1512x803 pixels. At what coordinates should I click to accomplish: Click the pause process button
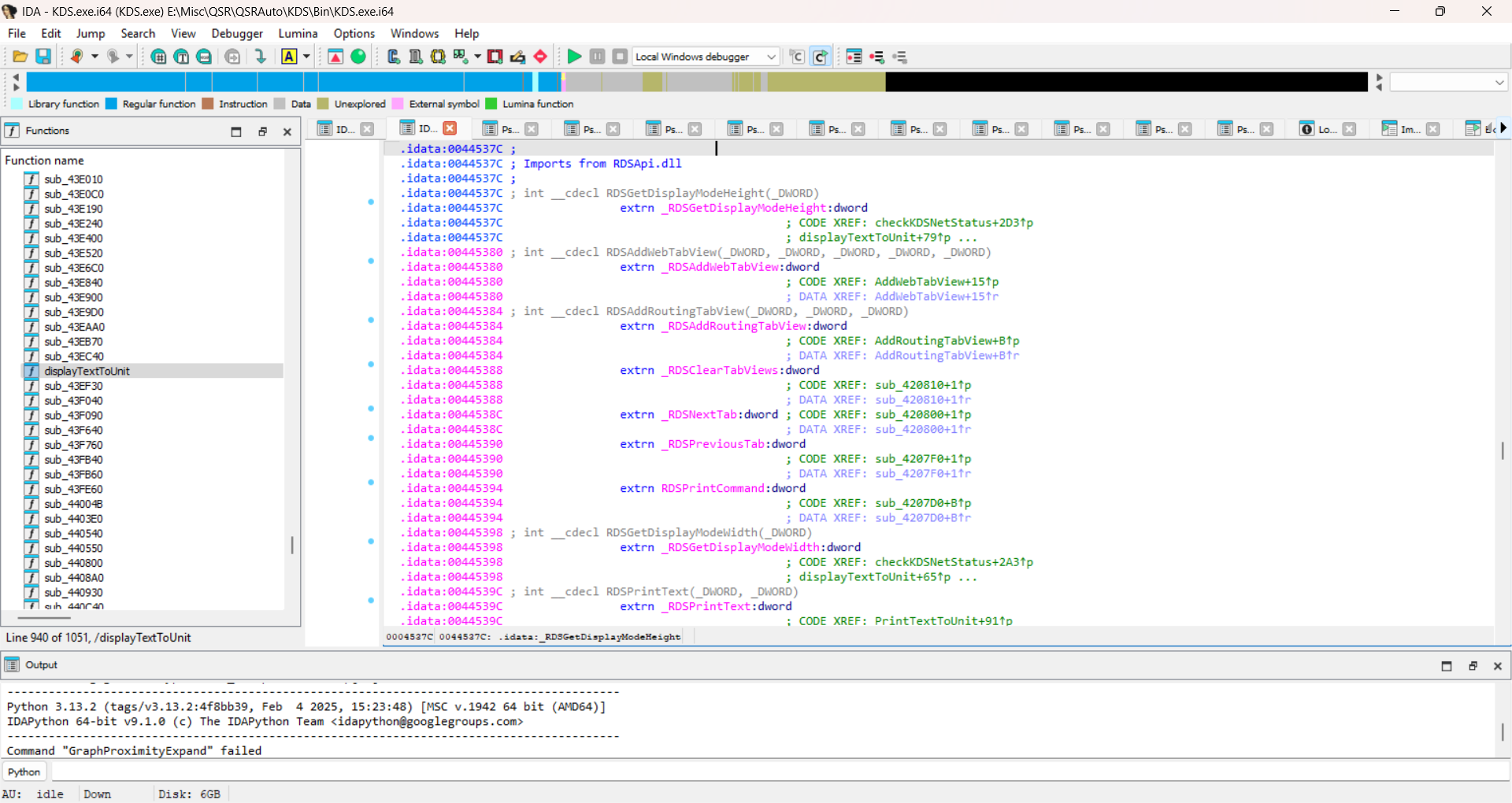point(598,57)
